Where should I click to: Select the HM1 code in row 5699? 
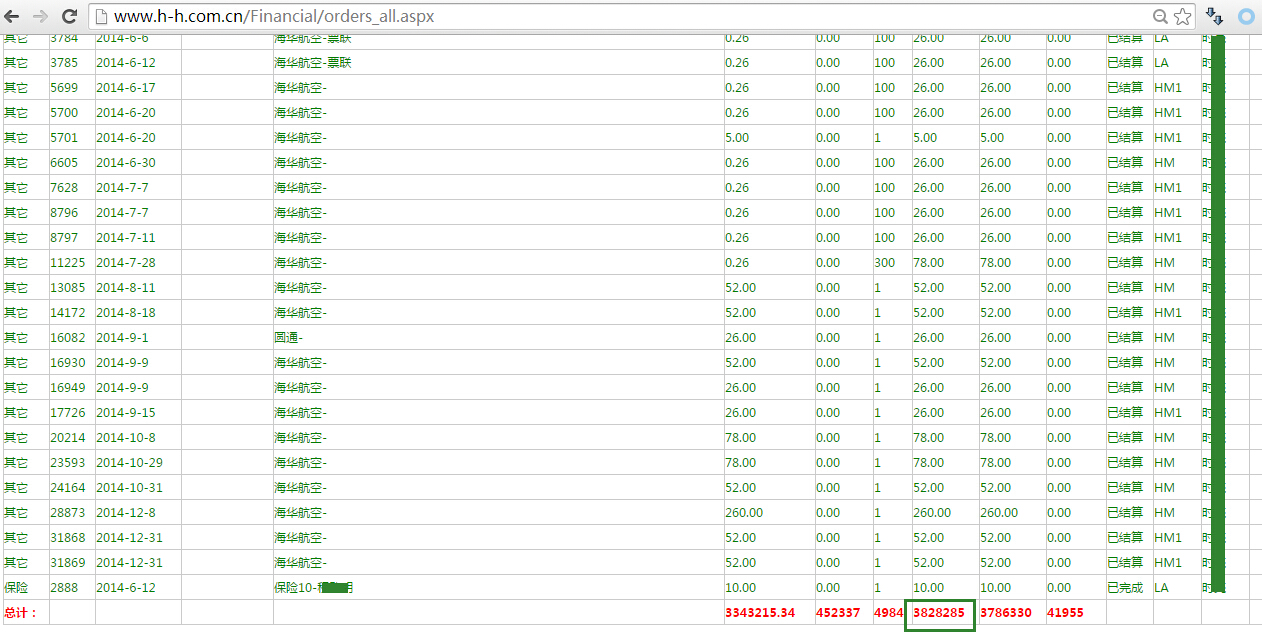coord(1168,87)
